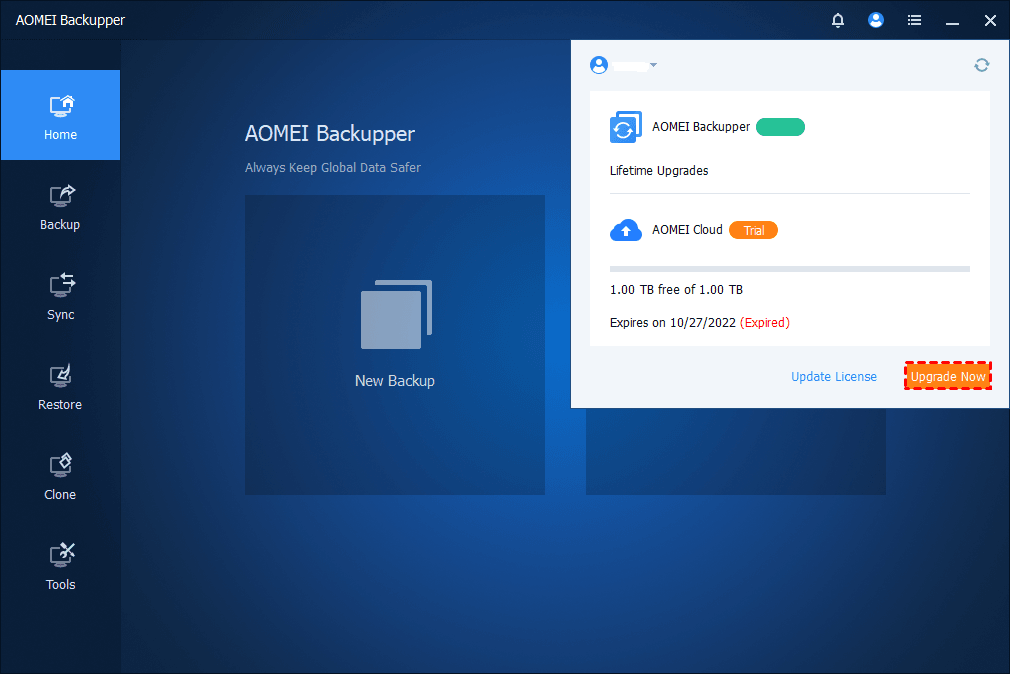Open the hamburger menu icon in the title bar
The height and width of the screenshot is (674, 1010).
pyautogui.click(x=914, y=21)
